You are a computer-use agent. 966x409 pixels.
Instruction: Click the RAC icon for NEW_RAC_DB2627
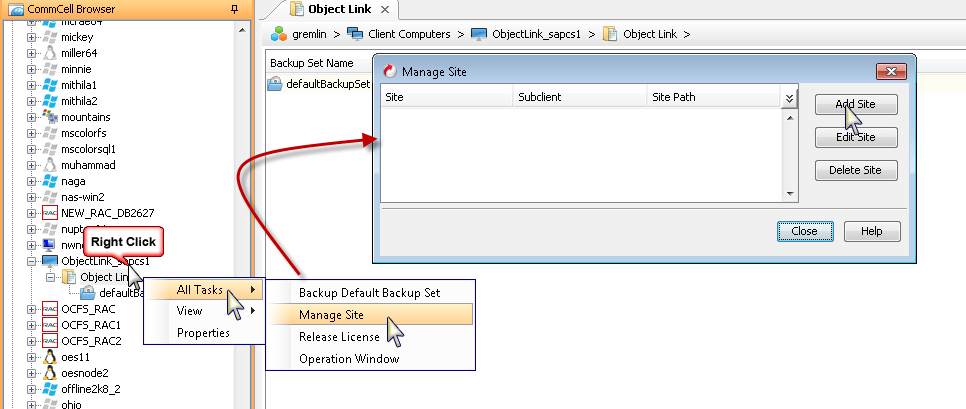click(x=50, y=213)
